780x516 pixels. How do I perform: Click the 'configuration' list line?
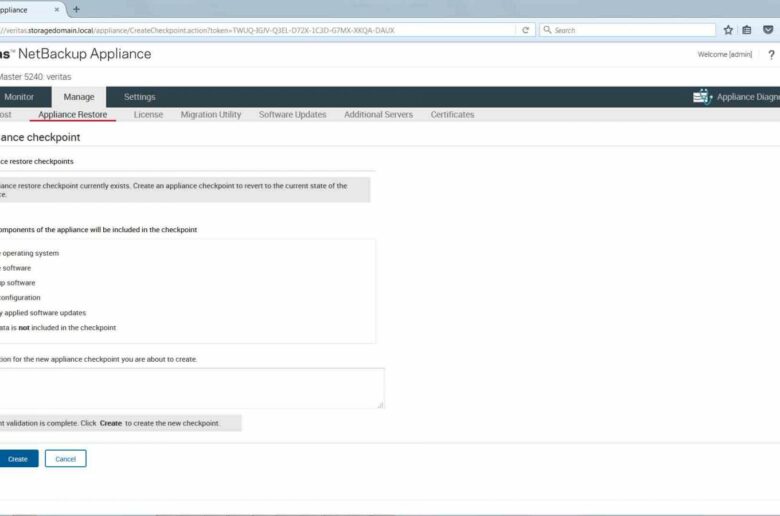(20, 298)
